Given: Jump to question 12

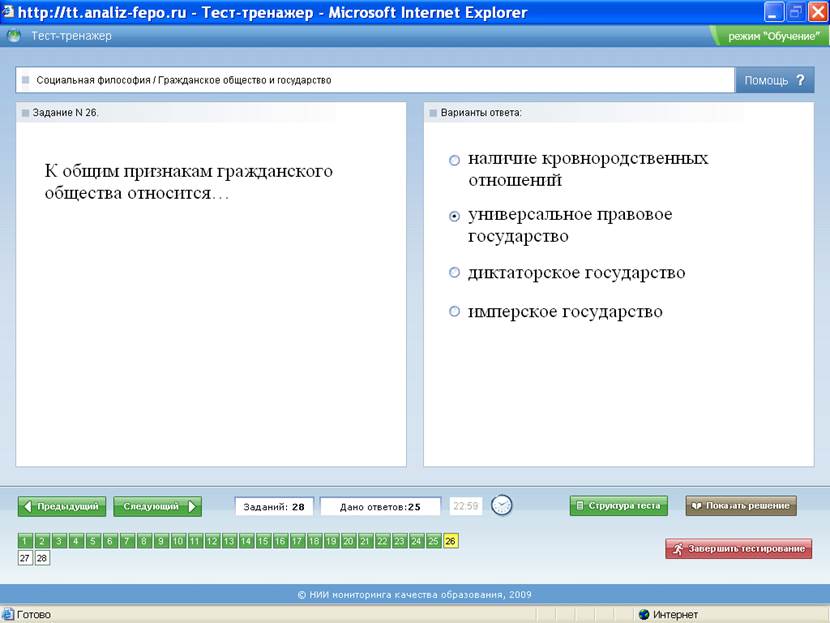Looking at the screenshot, I should click(212, 541).
